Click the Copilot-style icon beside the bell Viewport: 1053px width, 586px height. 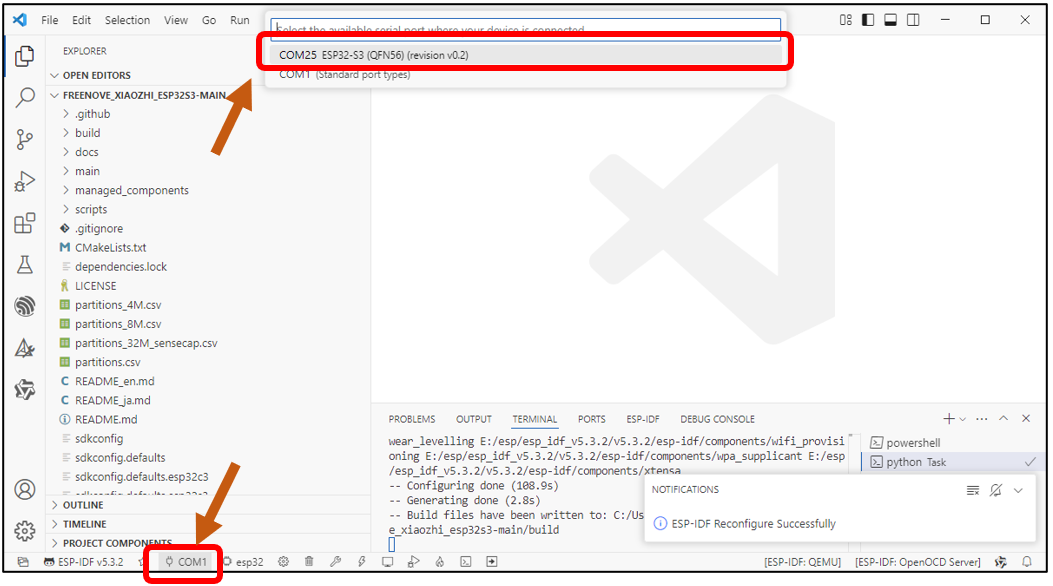pyautogui.click(x=1001, y=562)
